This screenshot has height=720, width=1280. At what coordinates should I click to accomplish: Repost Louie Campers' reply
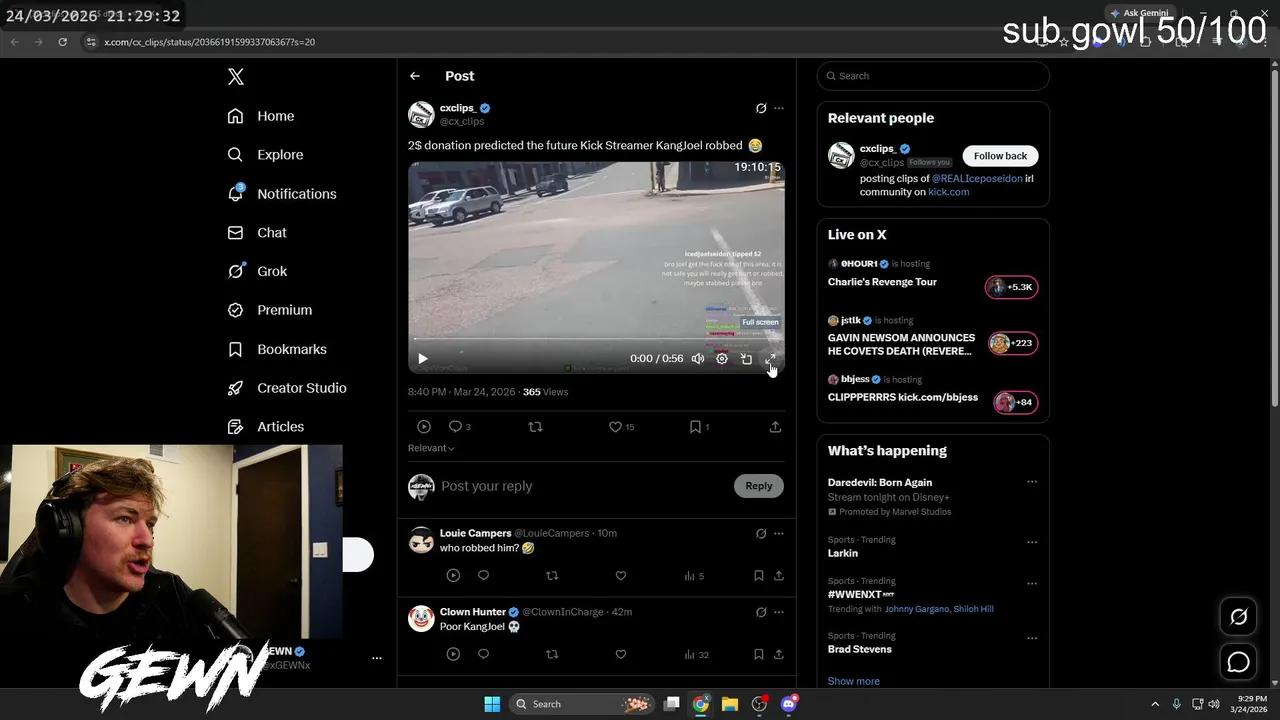551,576
